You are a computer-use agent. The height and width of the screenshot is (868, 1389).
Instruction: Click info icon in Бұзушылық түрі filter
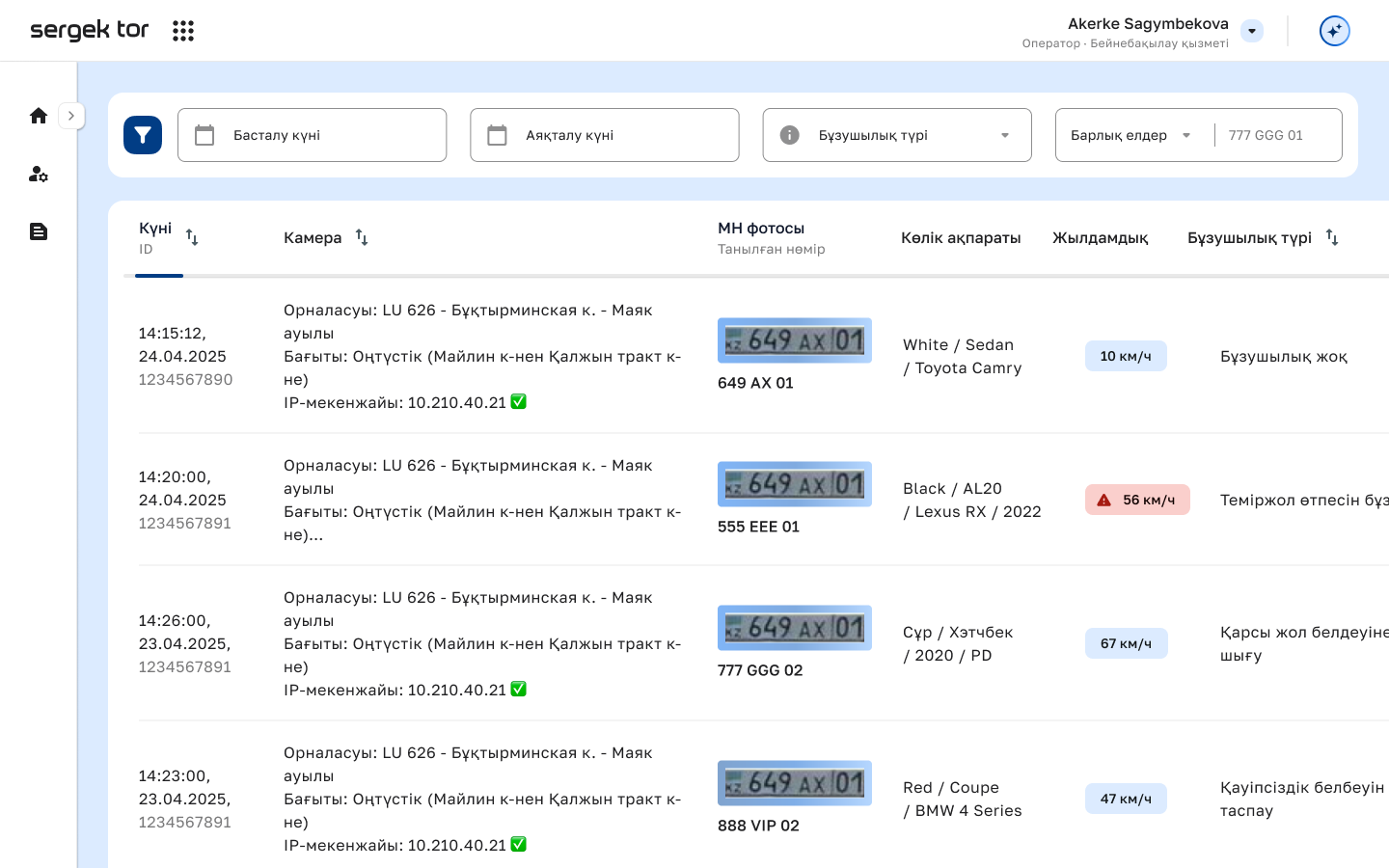[x=789, y=135]
